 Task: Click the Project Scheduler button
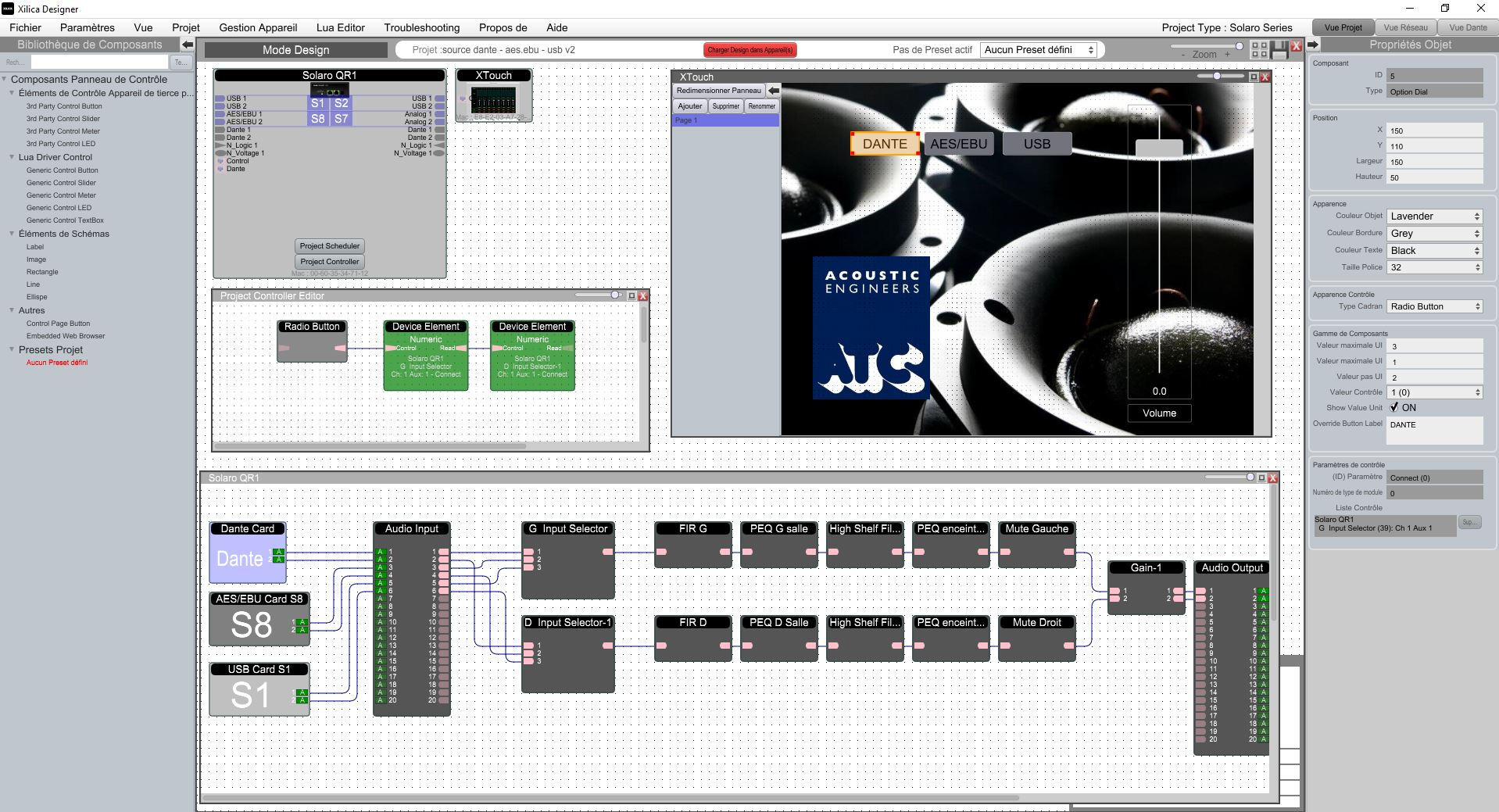(330, 246)
